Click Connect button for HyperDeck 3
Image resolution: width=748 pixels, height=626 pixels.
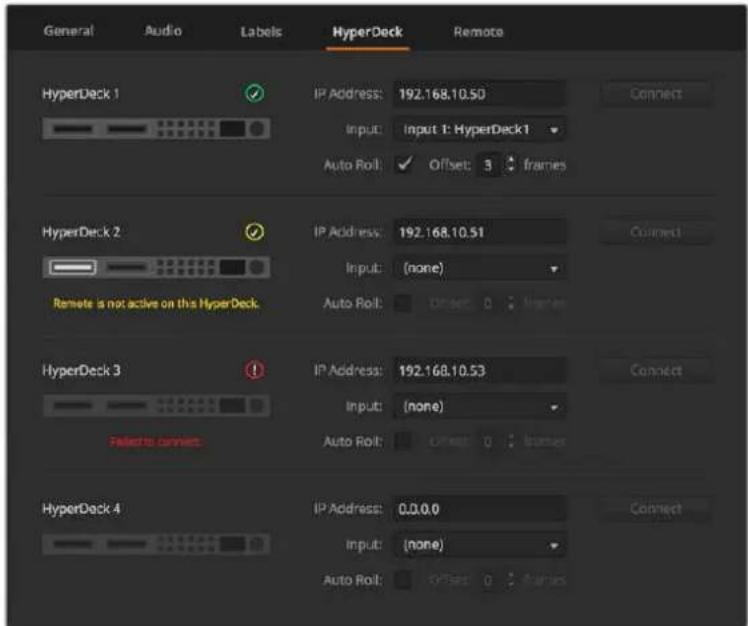[x=656, y=370]
